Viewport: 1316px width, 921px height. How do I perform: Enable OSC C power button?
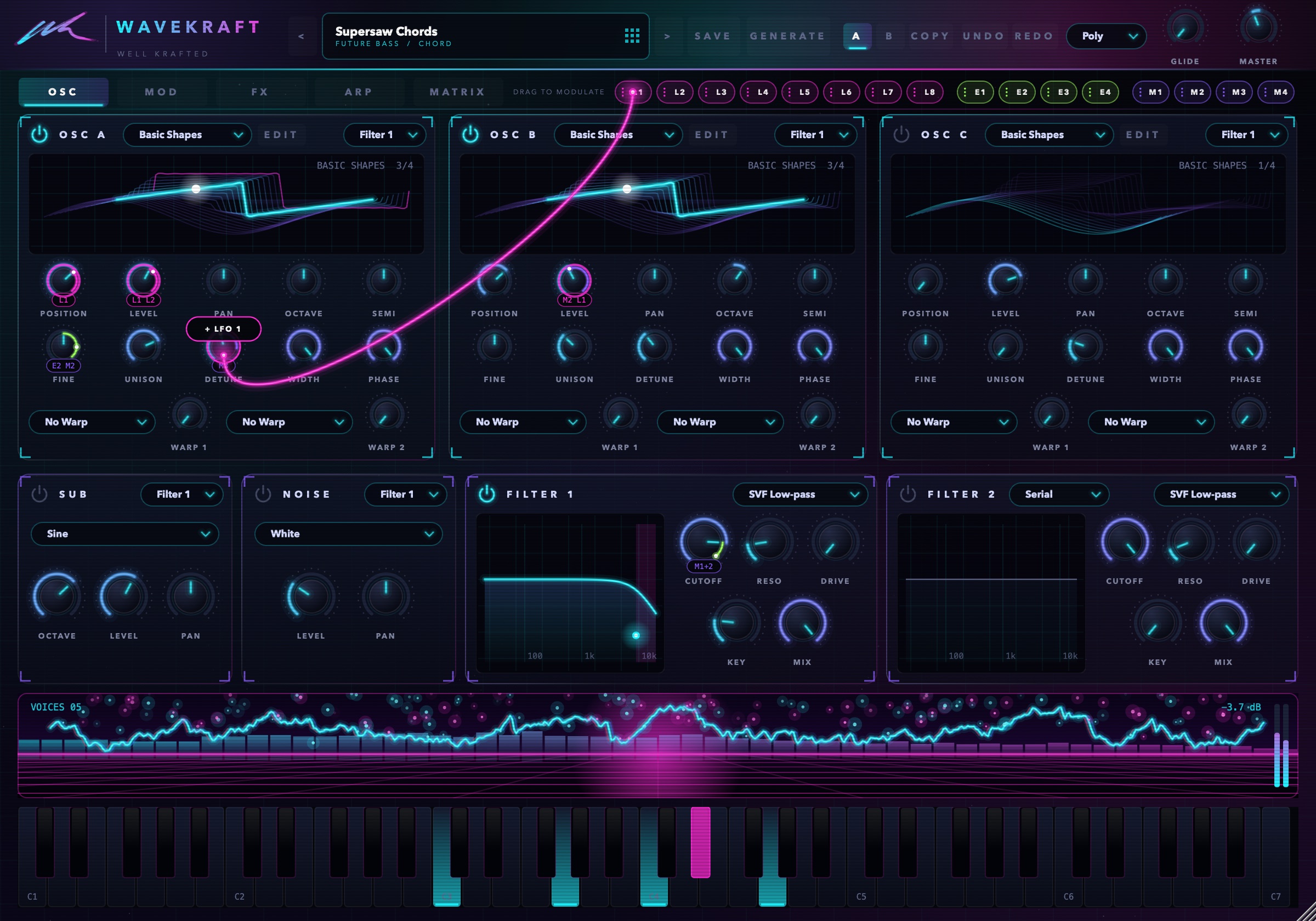point(901,135)
